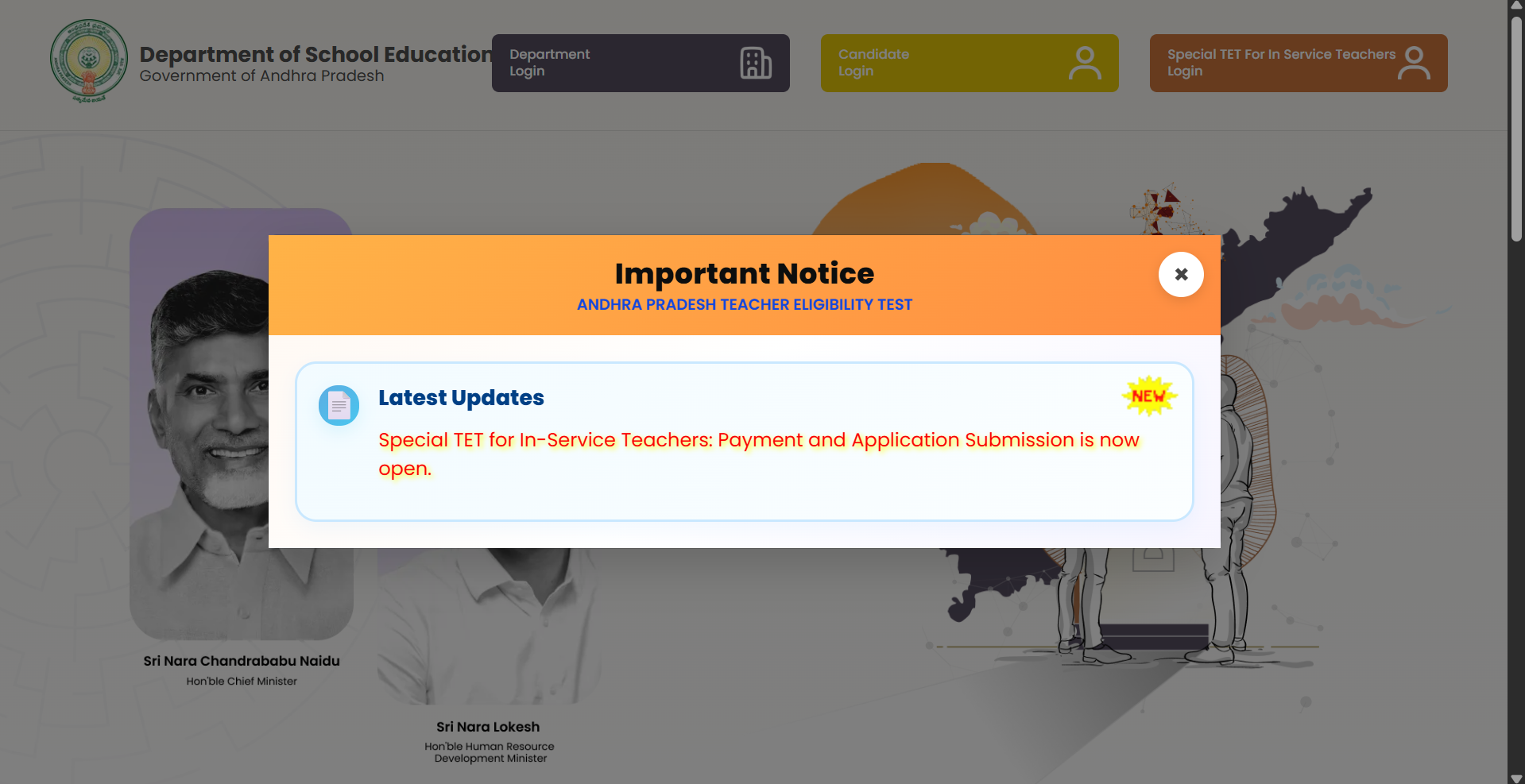Viewport: 1525px width, 784px height.
Task: Click Government of Andhra Pradesh text
Action: coord(261,75)
